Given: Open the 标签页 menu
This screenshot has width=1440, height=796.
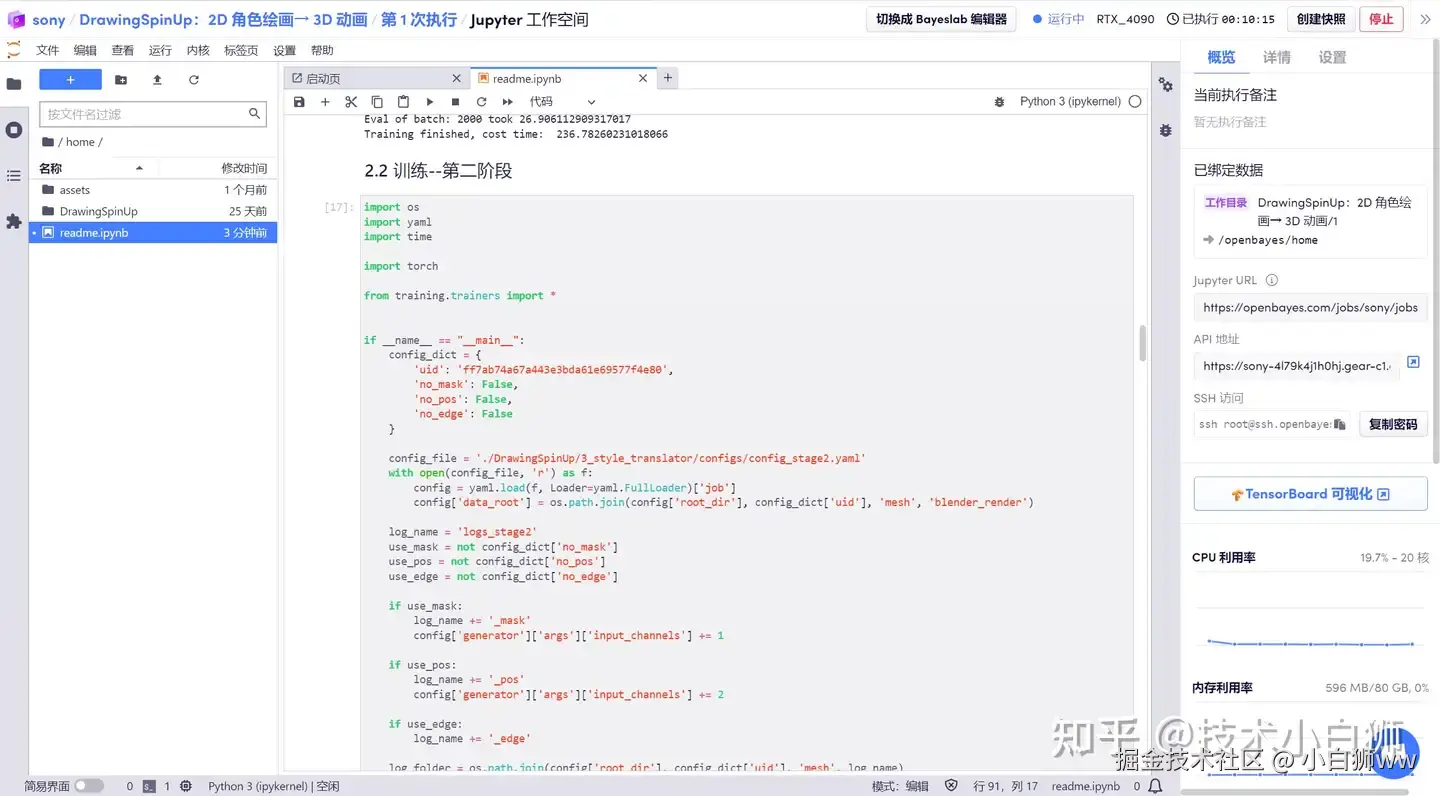Looking at the screenshot, I should tap(241, 50).
